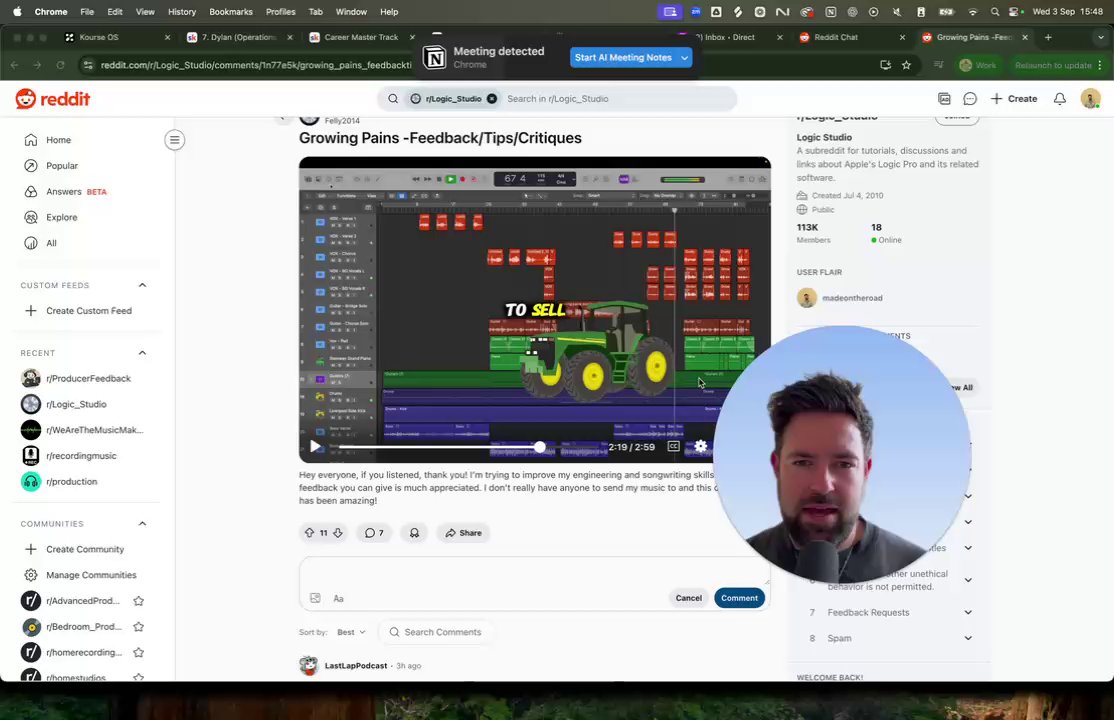Share the Growing Pains post
The height and width of the screenshot is (720, 1114).
pyautogui.click(x=463, y=532)
